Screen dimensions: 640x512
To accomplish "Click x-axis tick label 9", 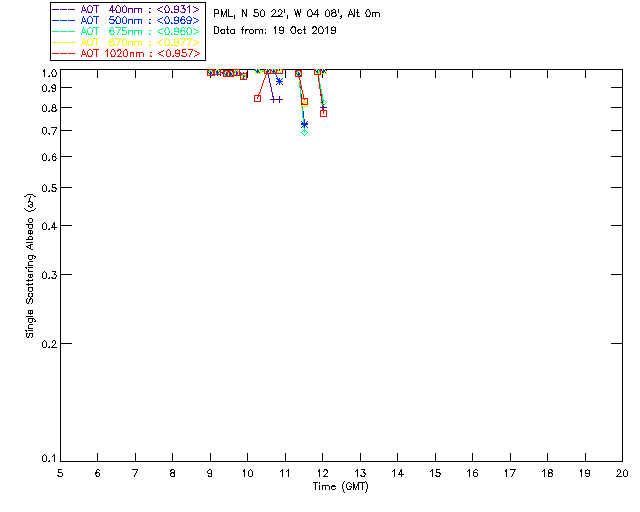I will point(210,473).
